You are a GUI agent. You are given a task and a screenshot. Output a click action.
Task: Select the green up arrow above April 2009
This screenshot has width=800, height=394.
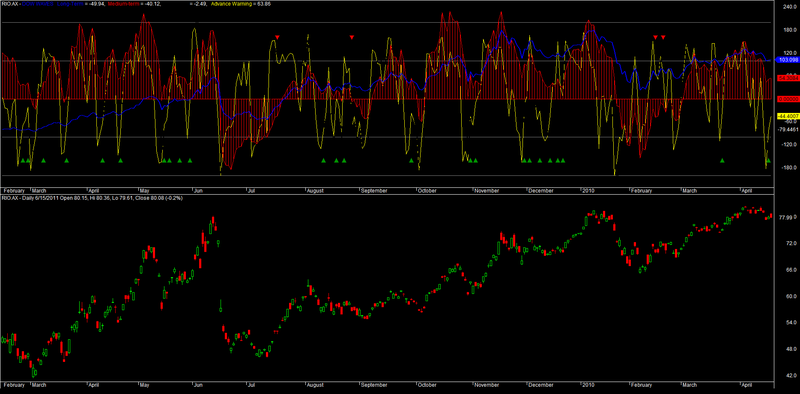103,161
